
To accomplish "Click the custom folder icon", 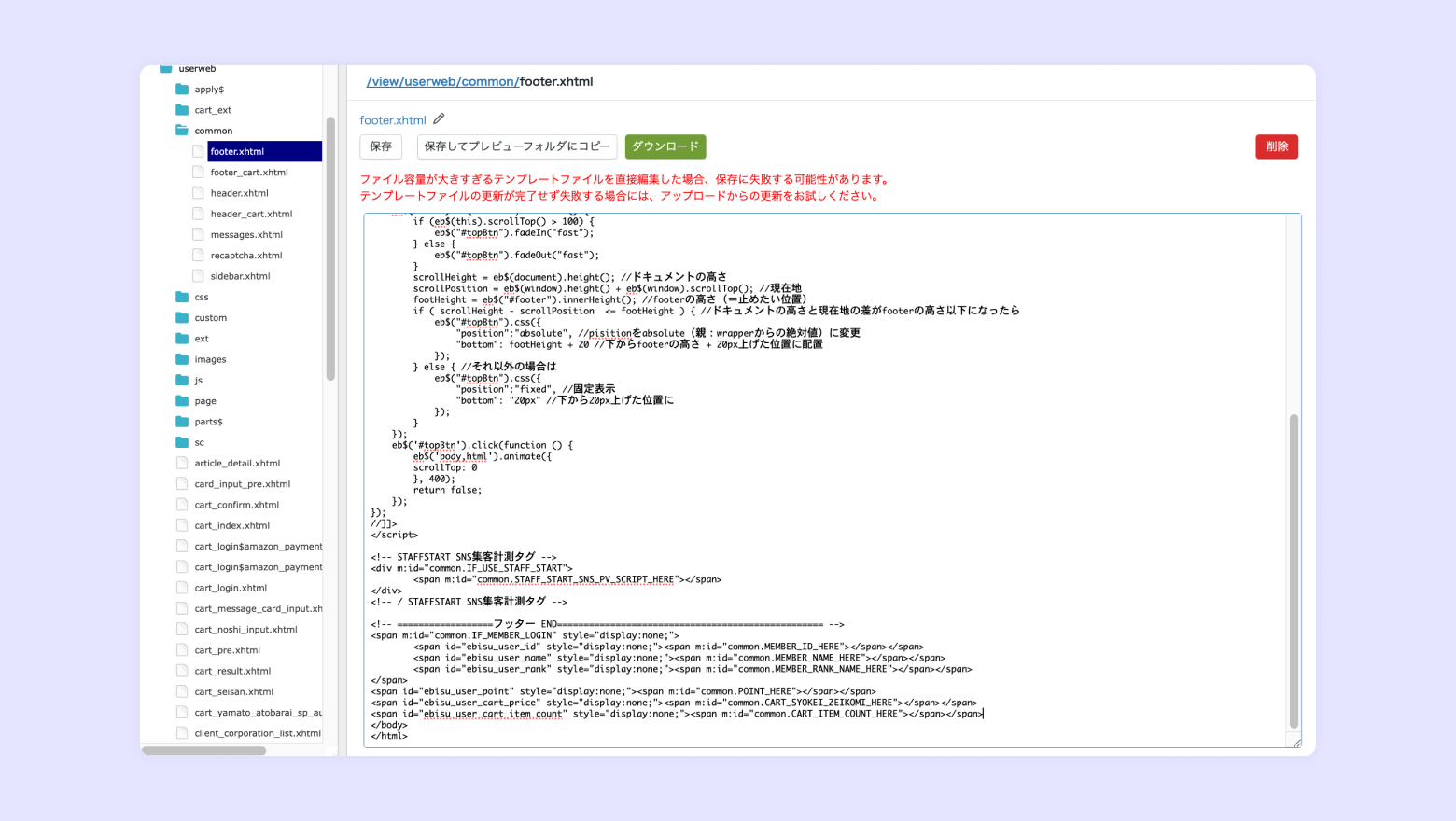I will pos(182,318).
